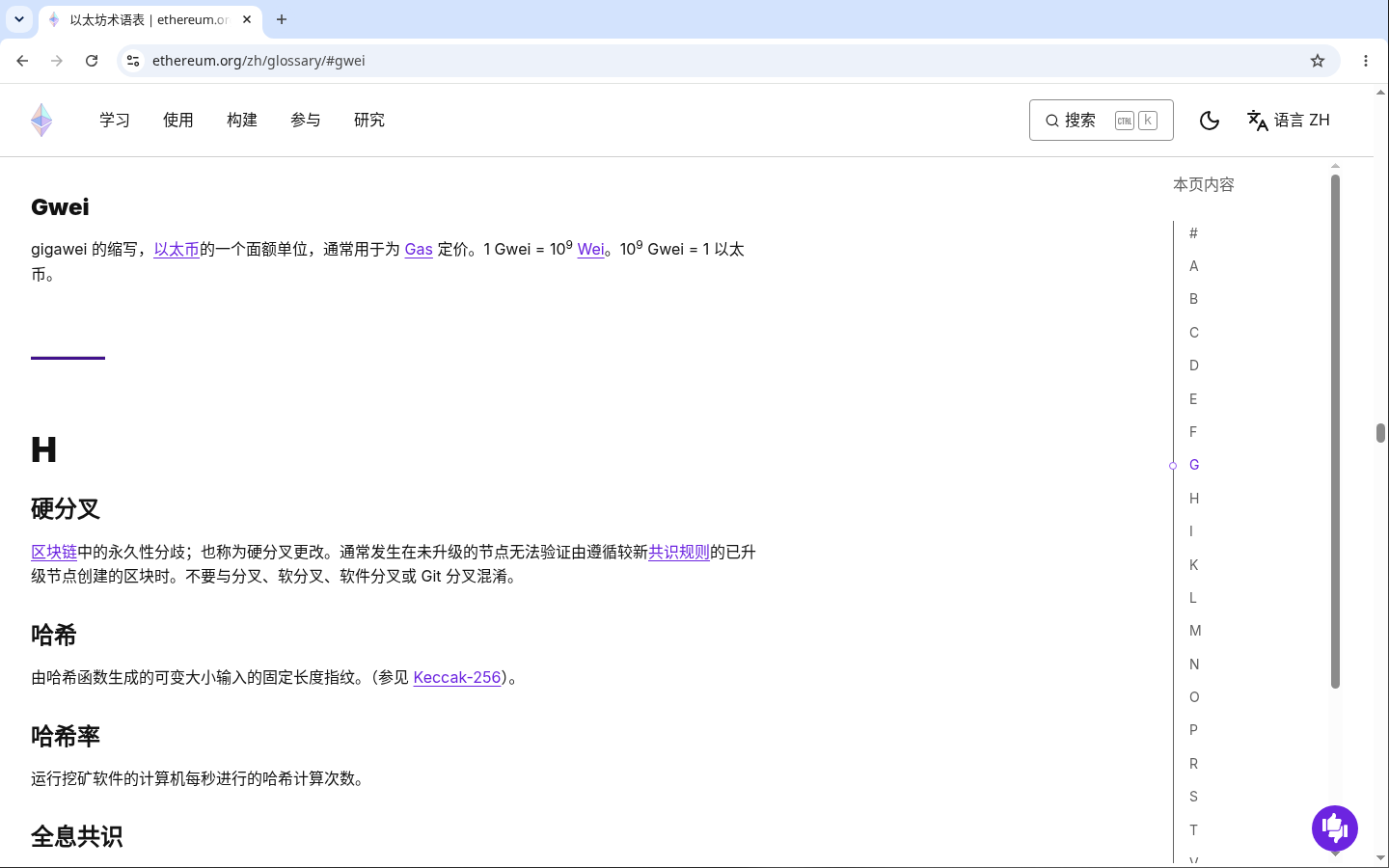Image resolution: width=1389 pixels, height=868 pixels.
Task: Bookmark this page with the star icon
Action: (1318, 61)
